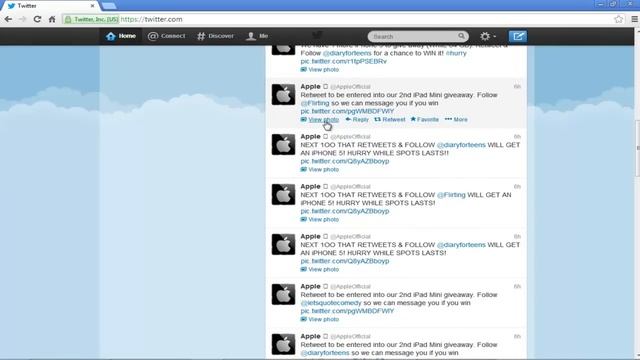Image resolution: width=640 pixels, height=360 pixels.
Task: Click @diaryforteens in LASTS!! iPhone tweet
Action: coord(461,145)
